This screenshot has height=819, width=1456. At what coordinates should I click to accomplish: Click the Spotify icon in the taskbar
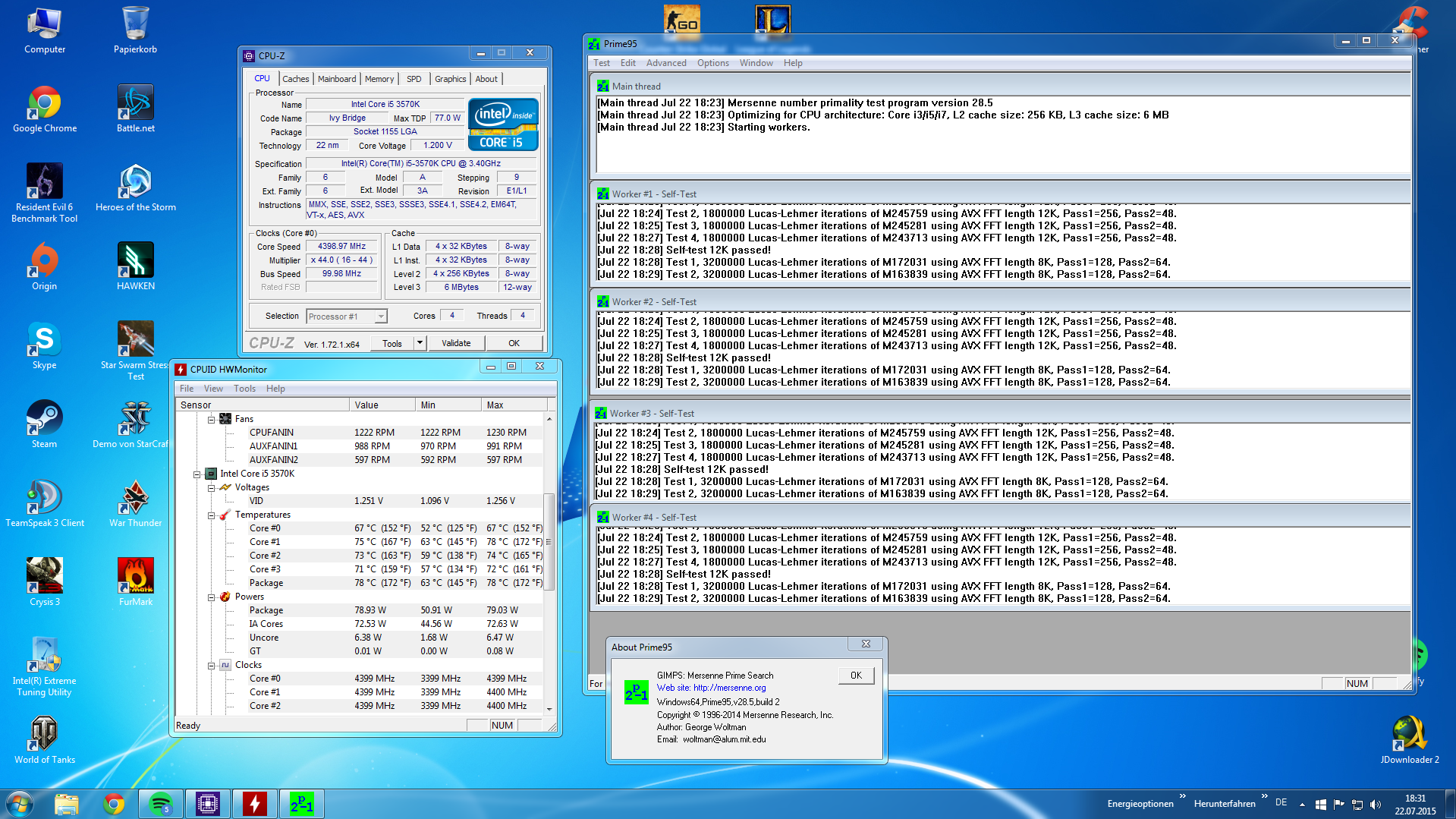coord(161,804)
